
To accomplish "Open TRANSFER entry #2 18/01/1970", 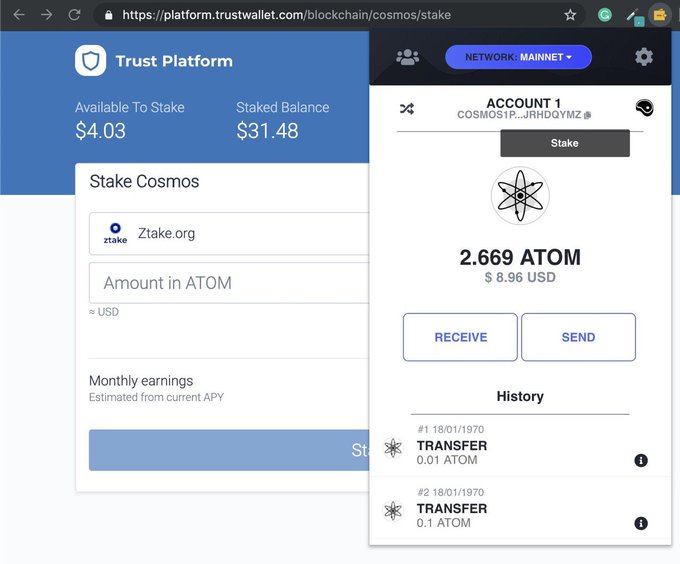I will tap(520, 508).
